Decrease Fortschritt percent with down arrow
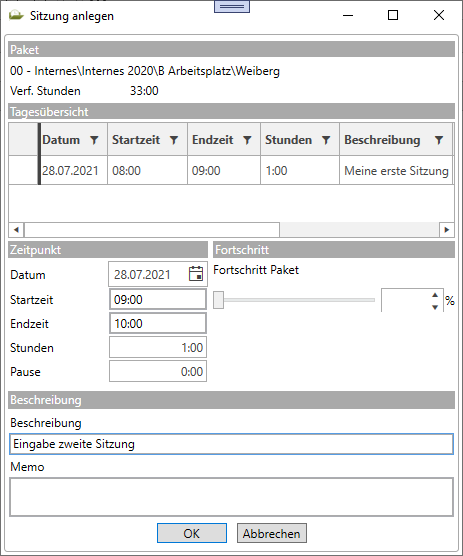 [x=435, y=307]
